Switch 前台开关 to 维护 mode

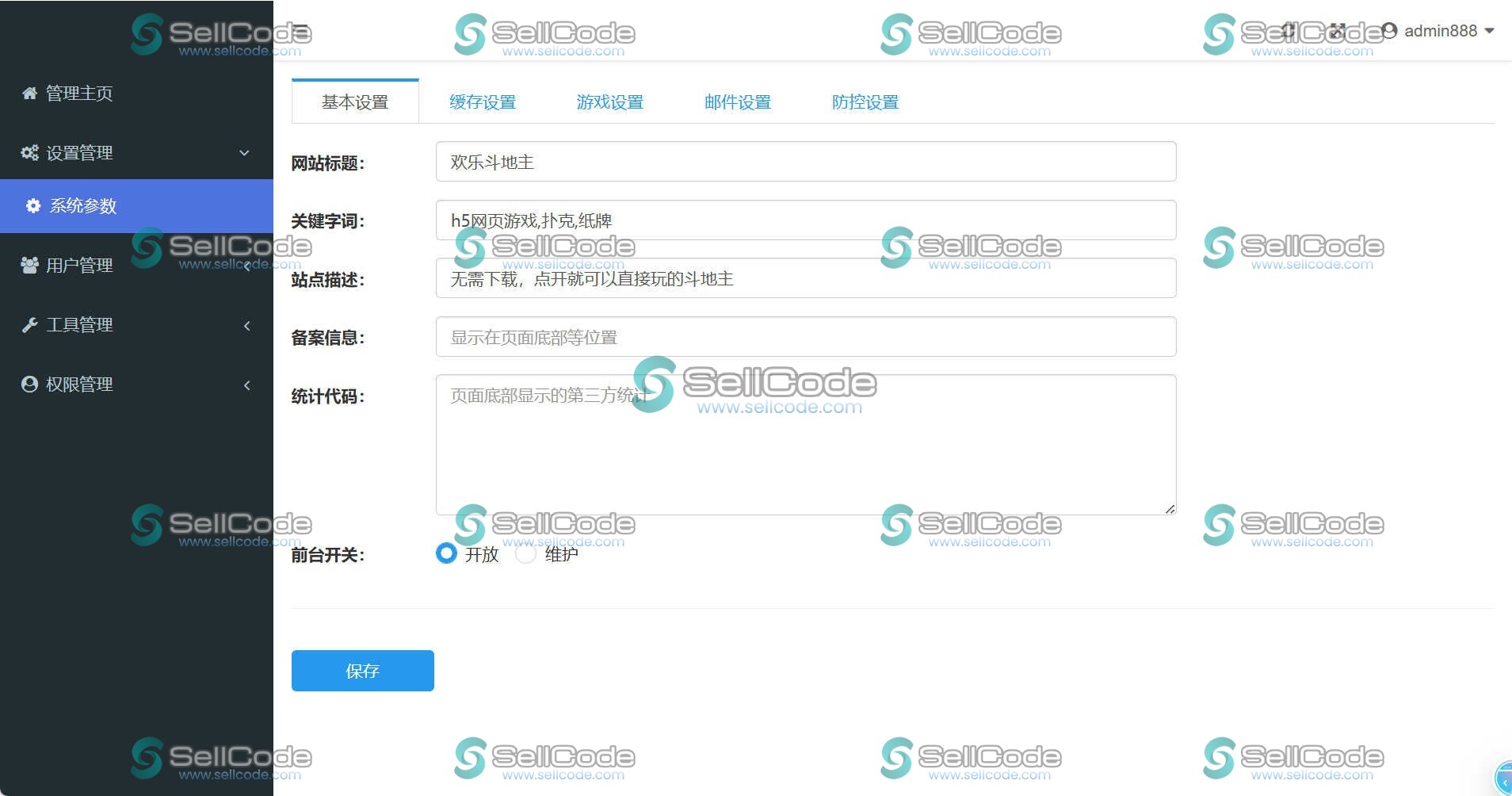[x=525, y=553]
